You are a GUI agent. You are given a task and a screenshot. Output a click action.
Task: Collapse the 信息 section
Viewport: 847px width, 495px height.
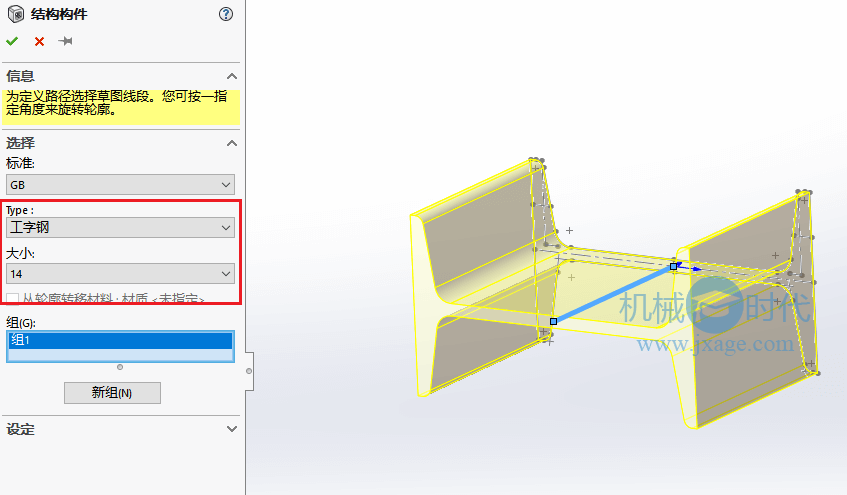click(x=232, y=76)
